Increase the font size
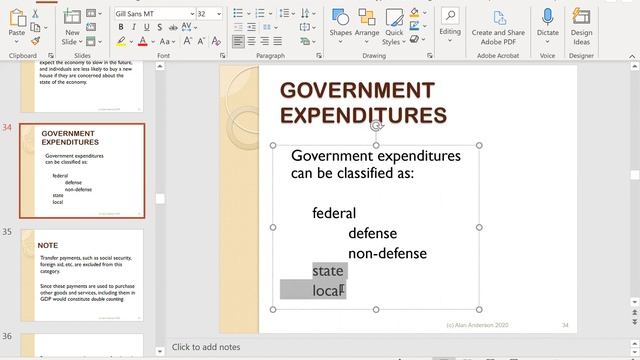This screenshot has width=640, height=360. point(187,41)
